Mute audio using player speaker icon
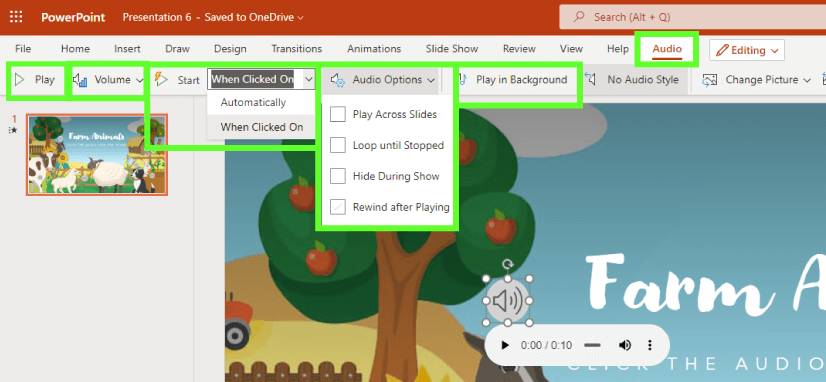 [x=625, y=345]
